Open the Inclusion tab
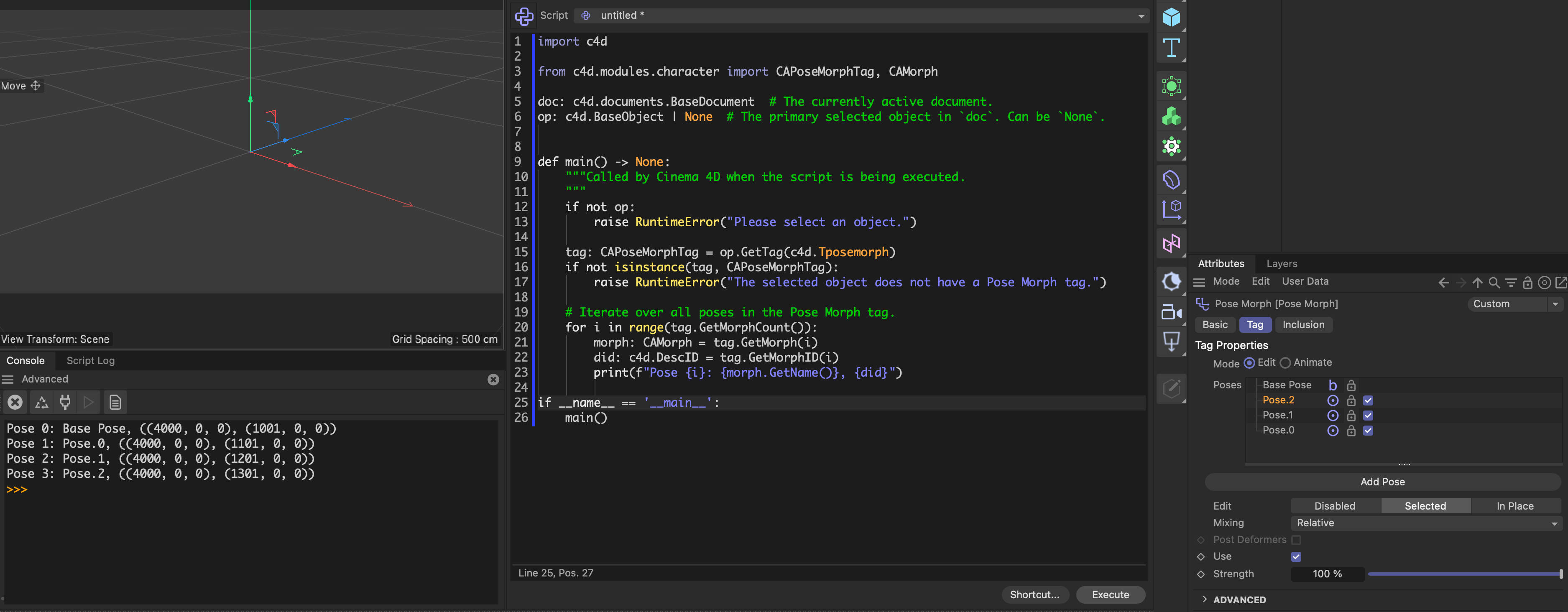Screen dimensions: 1568x612 pos(1303,325)
